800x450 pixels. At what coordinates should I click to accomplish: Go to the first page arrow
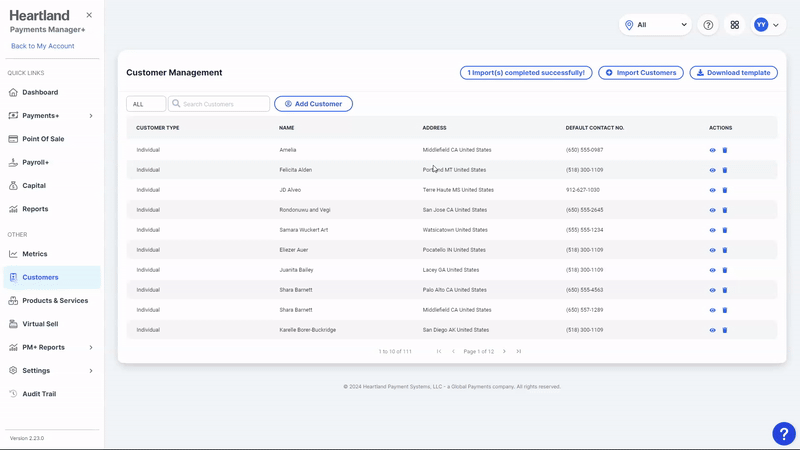click(439, 352)
